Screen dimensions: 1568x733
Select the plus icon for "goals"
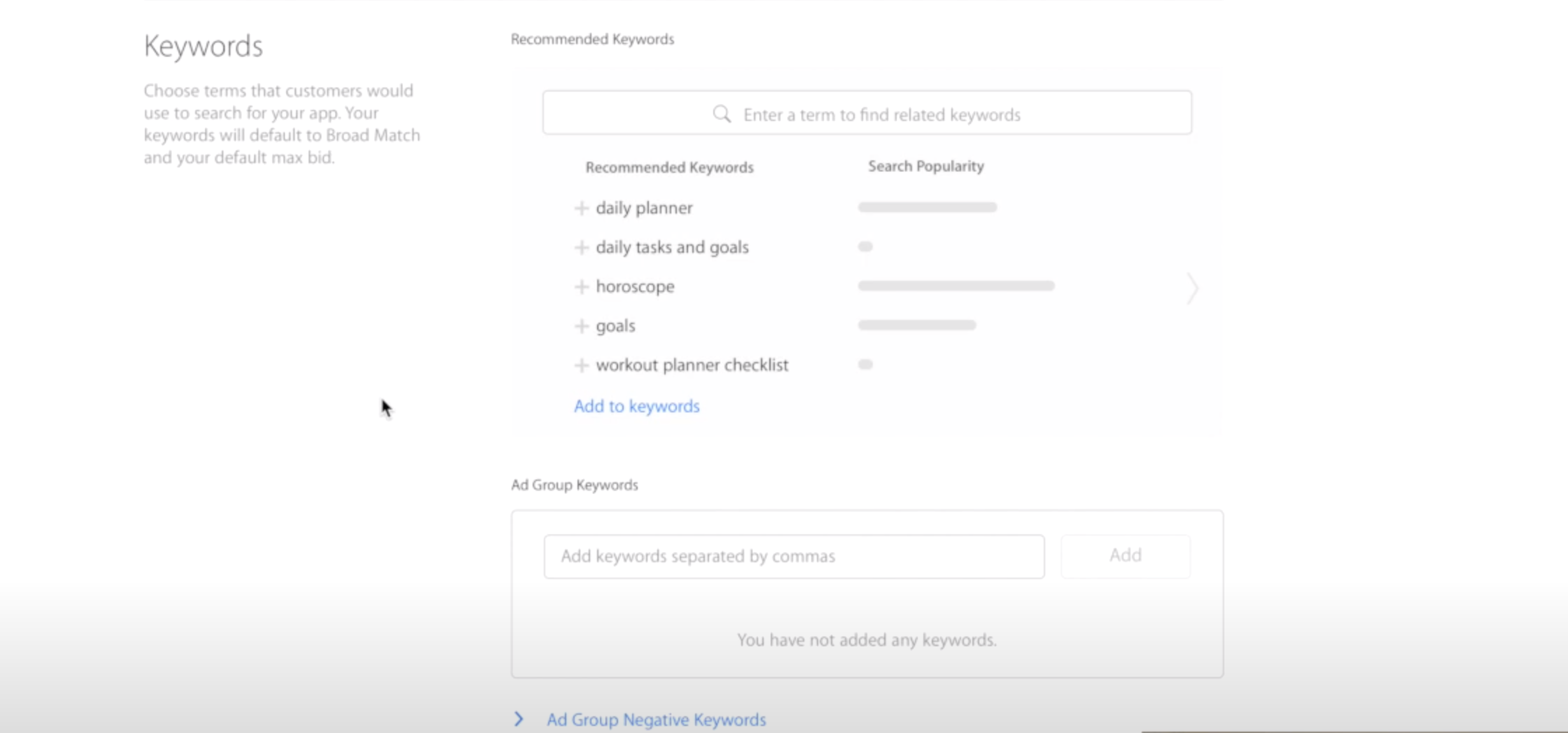582,326
